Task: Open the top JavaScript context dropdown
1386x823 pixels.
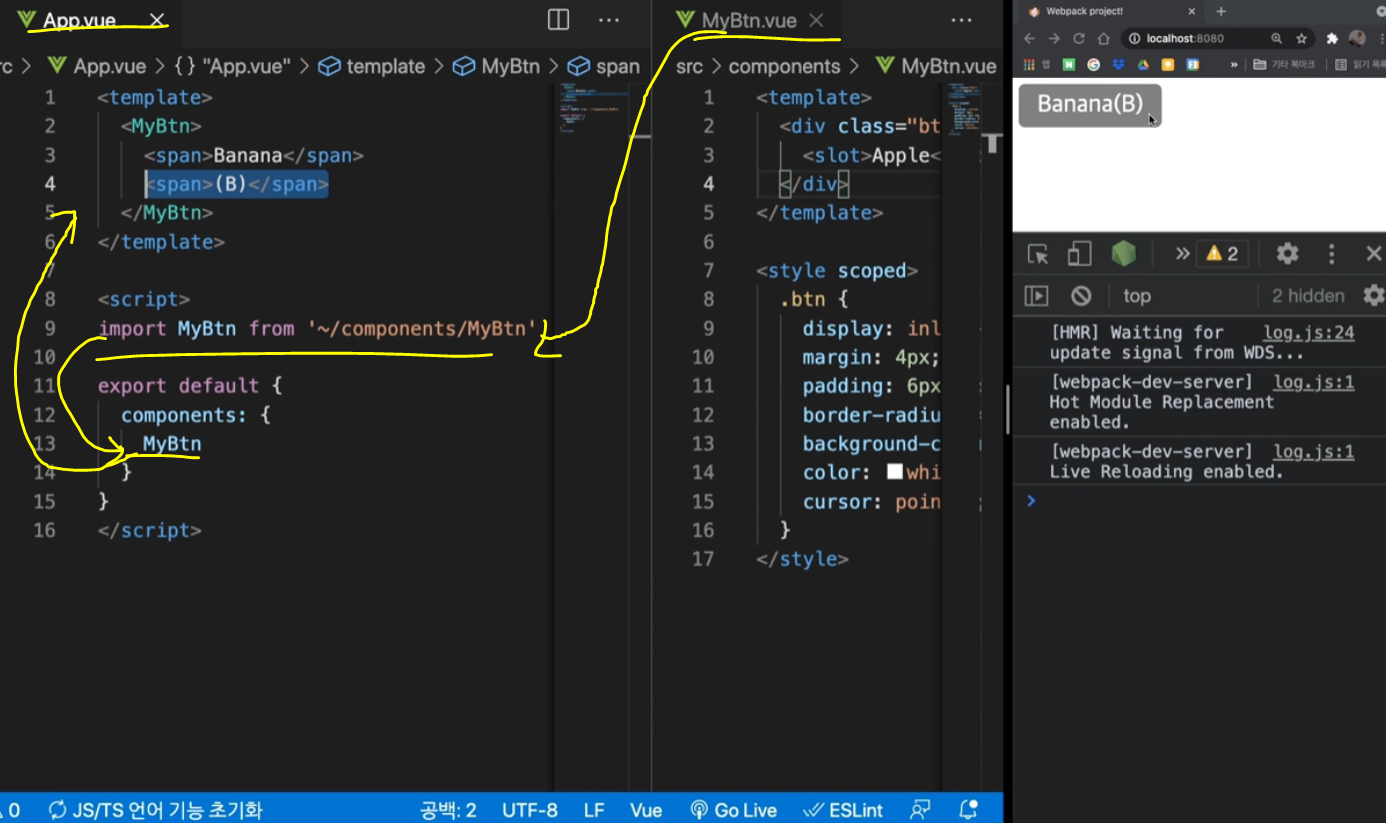Action: tap(1185, 296)
